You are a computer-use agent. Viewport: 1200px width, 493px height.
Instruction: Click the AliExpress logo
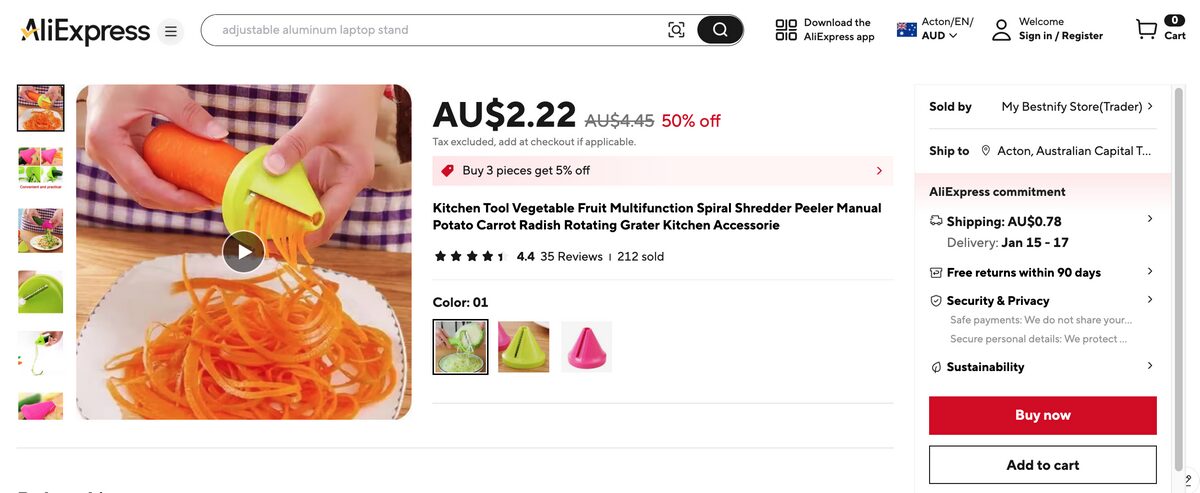coord(85,31)
